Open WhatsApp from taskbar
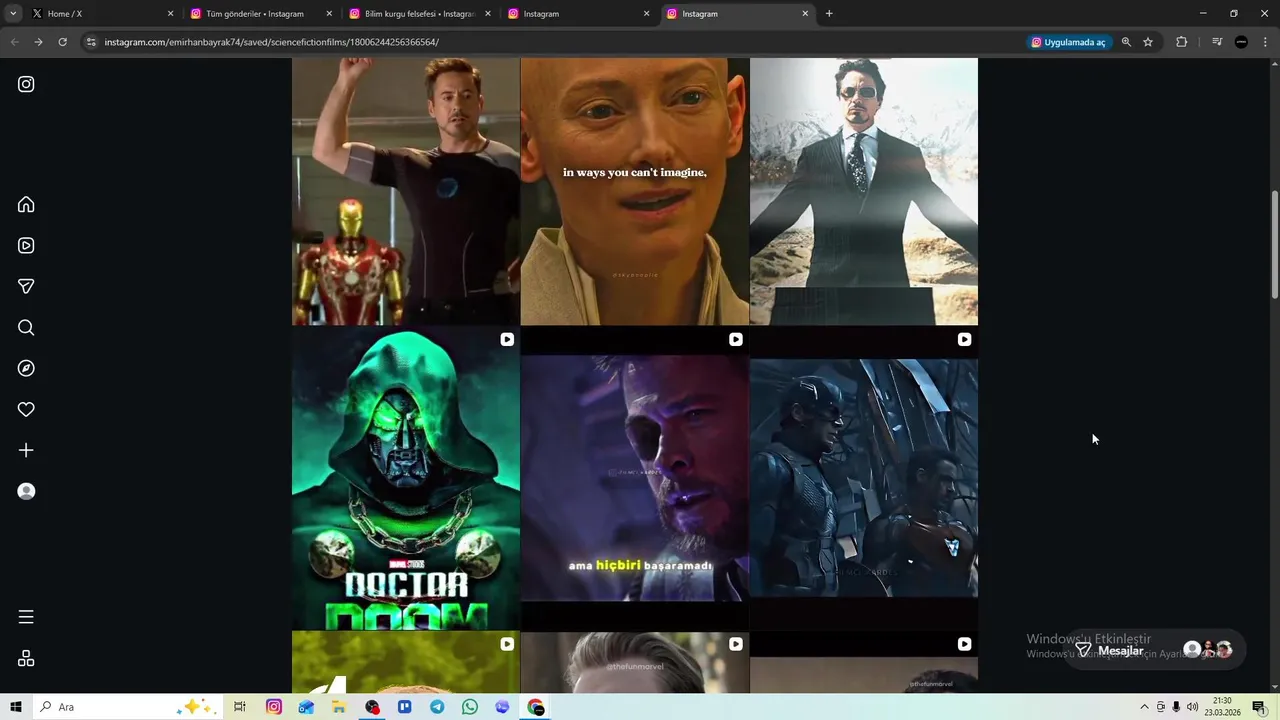 [470, 707]
